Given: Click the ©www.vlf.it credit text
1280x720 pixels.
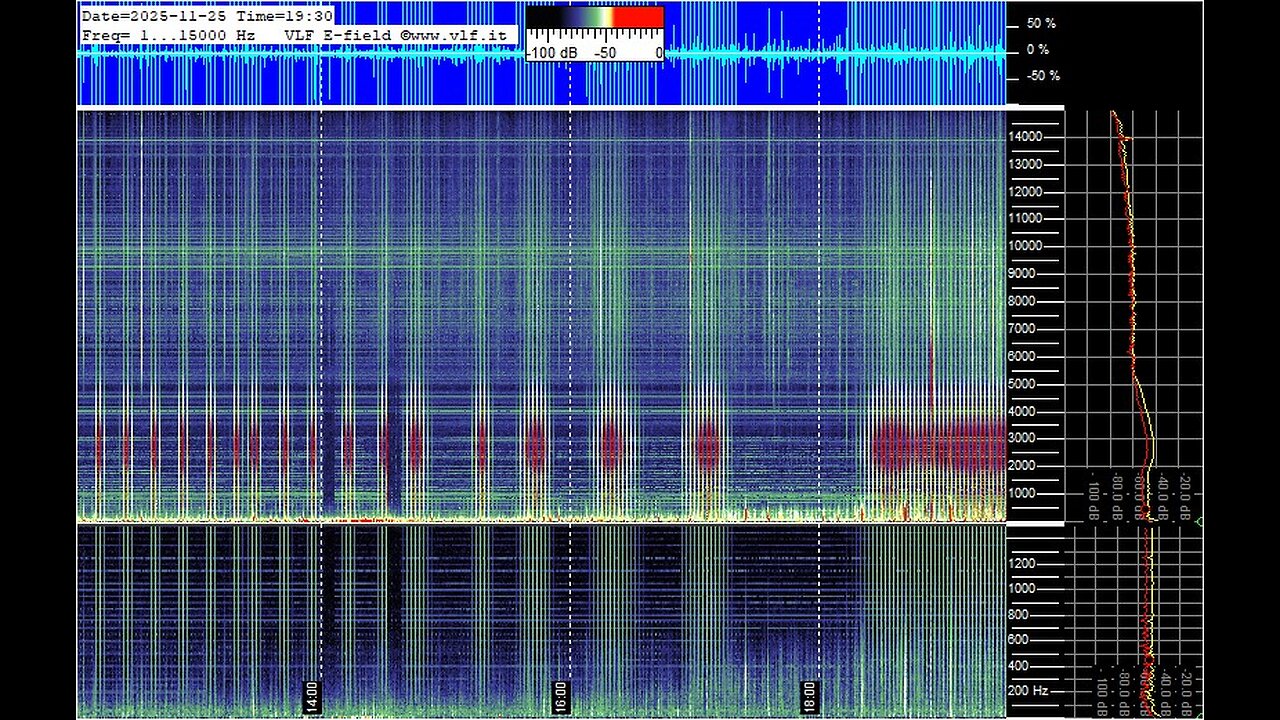Looking at the screenshot, I should 454,35.
